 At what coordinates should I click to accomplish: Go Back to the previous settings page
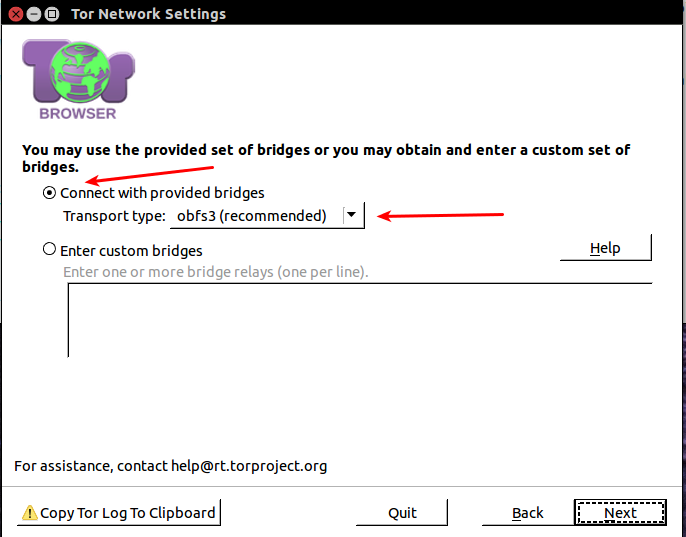[527, 513]
